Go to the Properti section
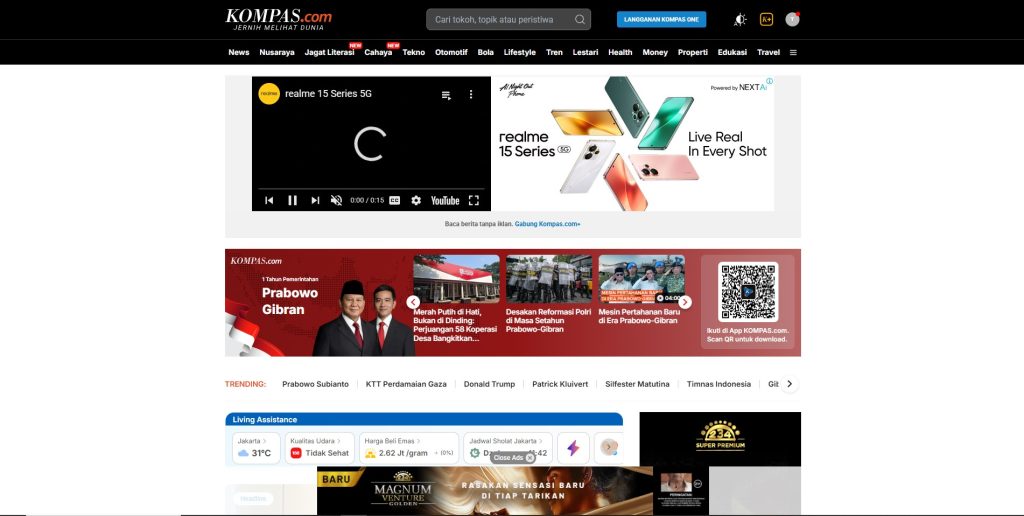 pyautogui.click(x=693, y=52)
